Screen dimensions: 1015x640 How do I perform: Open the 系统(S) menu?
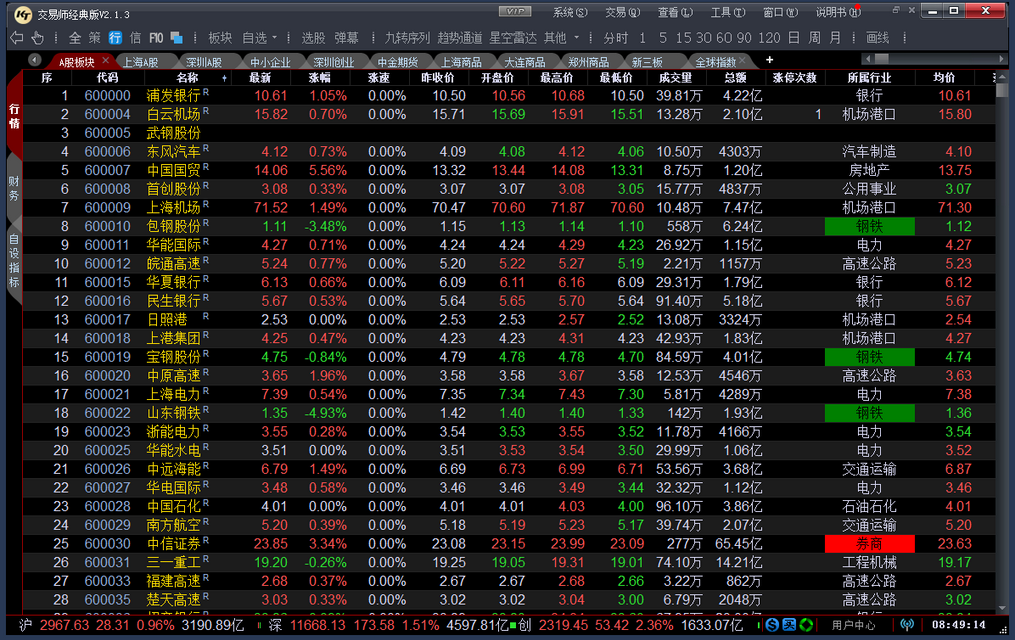pyautogui.click(x=570, y=12)
